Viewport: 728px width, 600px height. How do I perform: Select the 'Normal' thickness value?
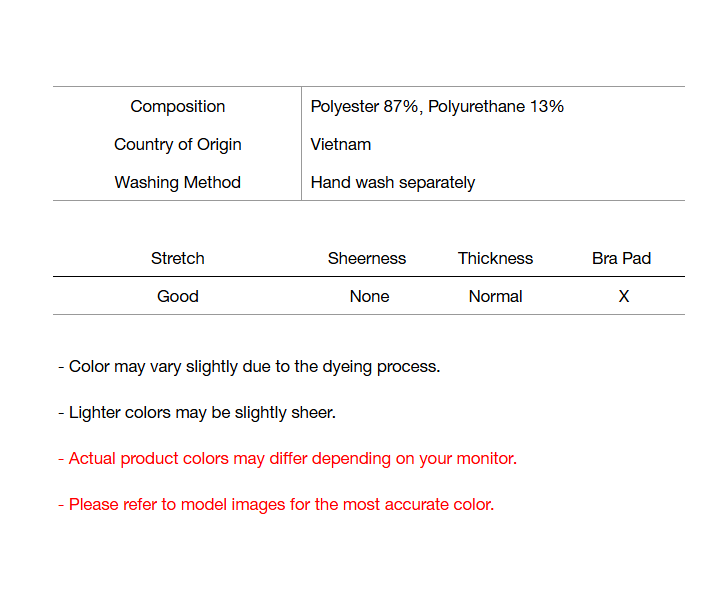click(x=496, y=296)
